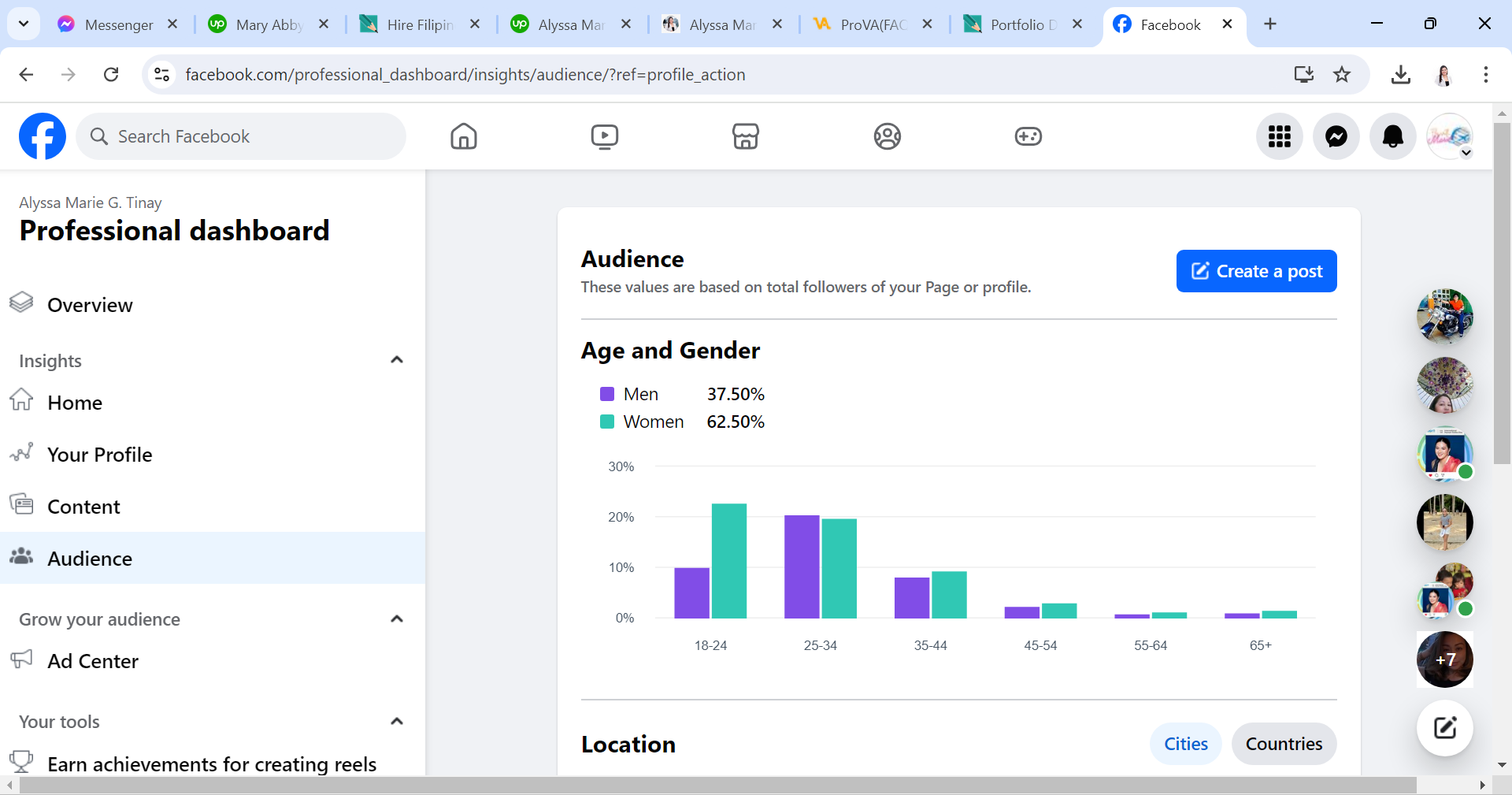
Task: Switch to the Messenger browser tab
Action: click(x=118, y=24)
